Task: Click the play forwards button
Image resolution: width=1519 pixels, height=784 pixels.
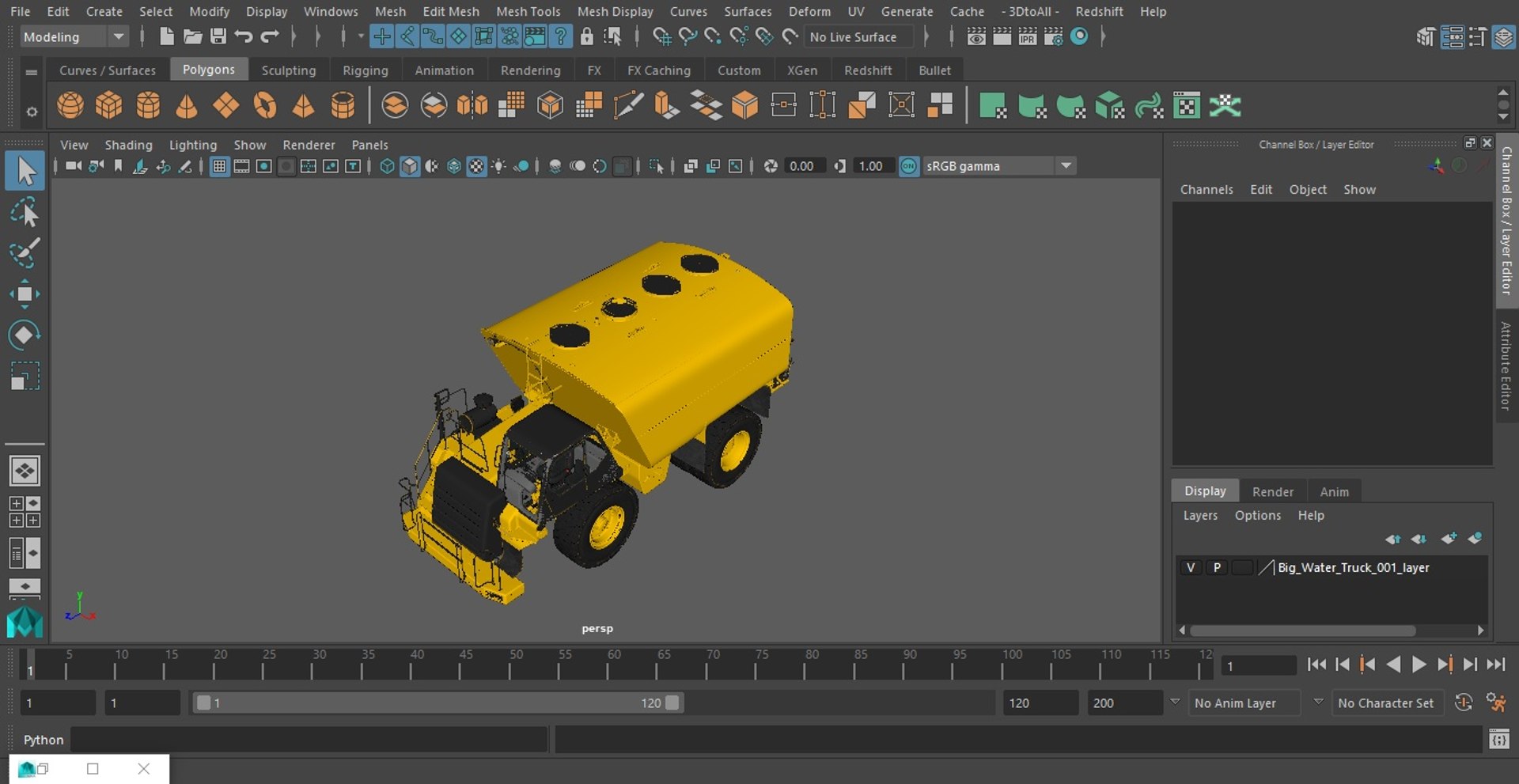Action: [1419, 665]
